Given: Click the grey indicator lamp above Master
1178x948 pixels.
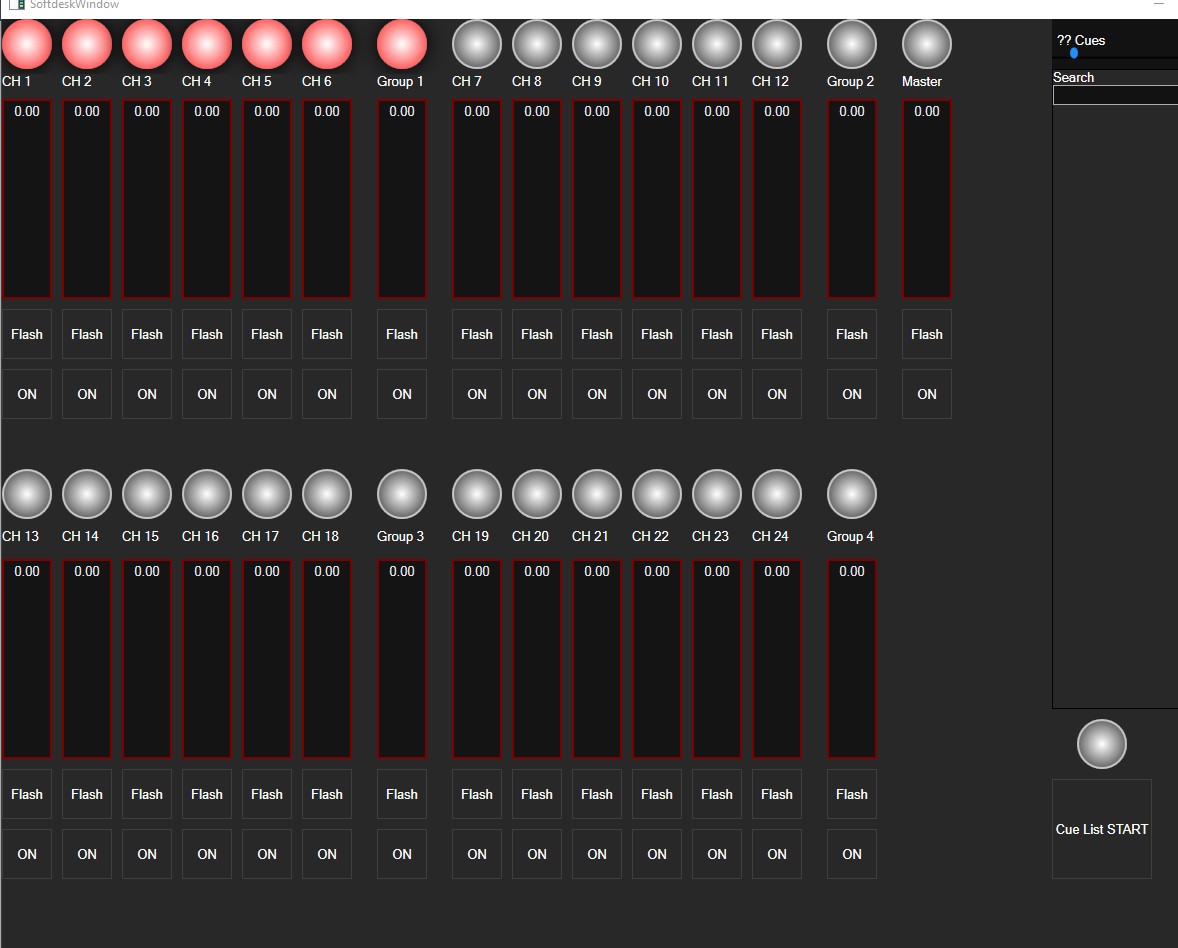Looking at the screenshot, I should [x=927, y=45].
